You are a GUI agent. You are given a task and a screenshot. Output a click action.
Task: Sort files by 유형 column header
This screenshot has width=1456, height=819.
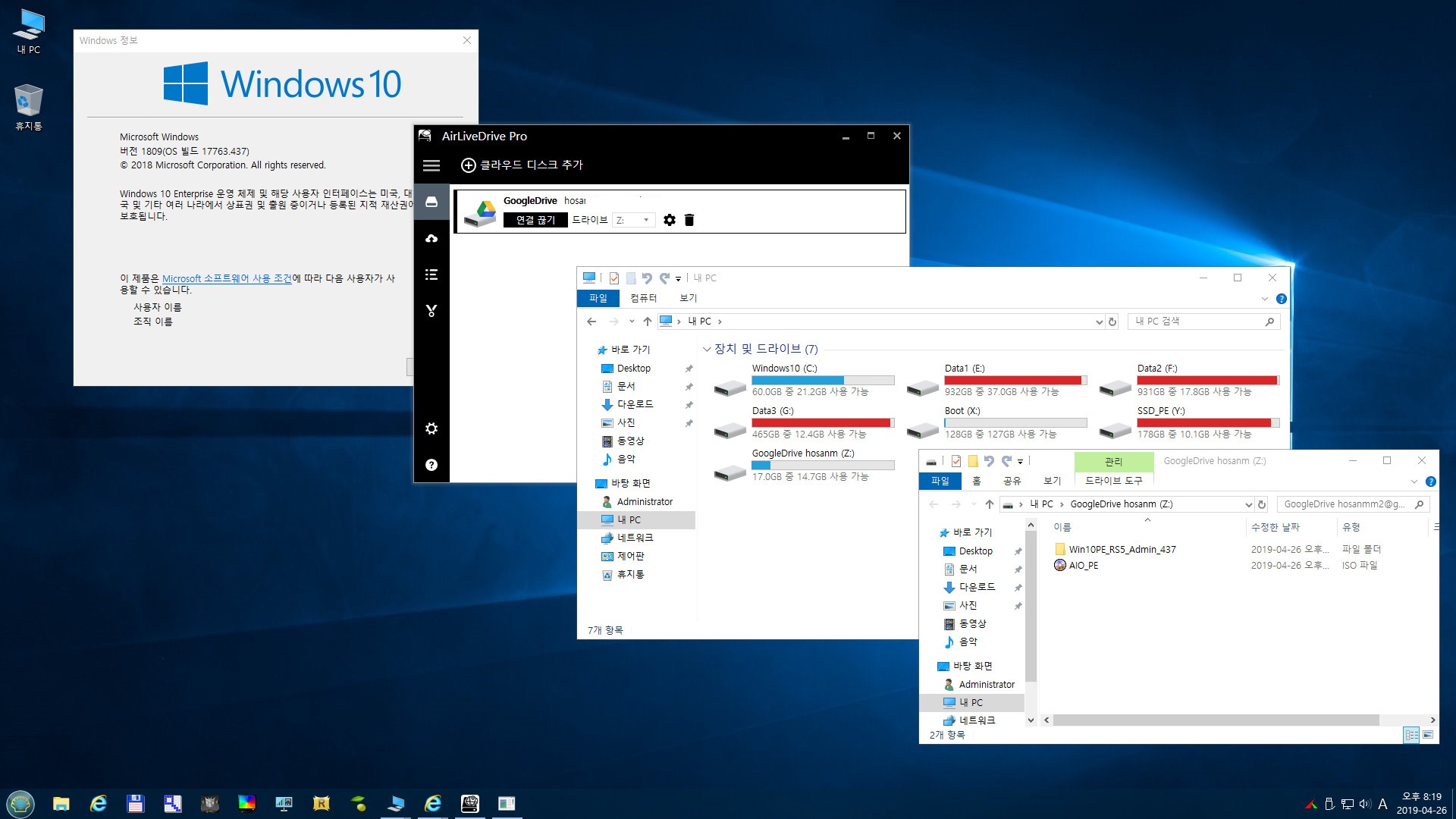(1351, 527)
